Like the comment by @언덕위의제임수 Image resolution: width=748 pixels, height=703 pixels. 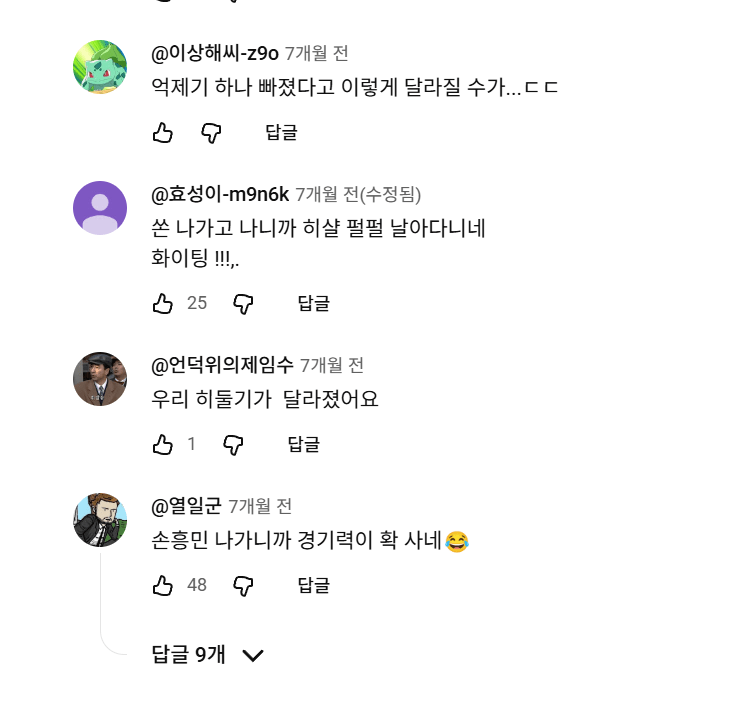click(x=163, y=444)
